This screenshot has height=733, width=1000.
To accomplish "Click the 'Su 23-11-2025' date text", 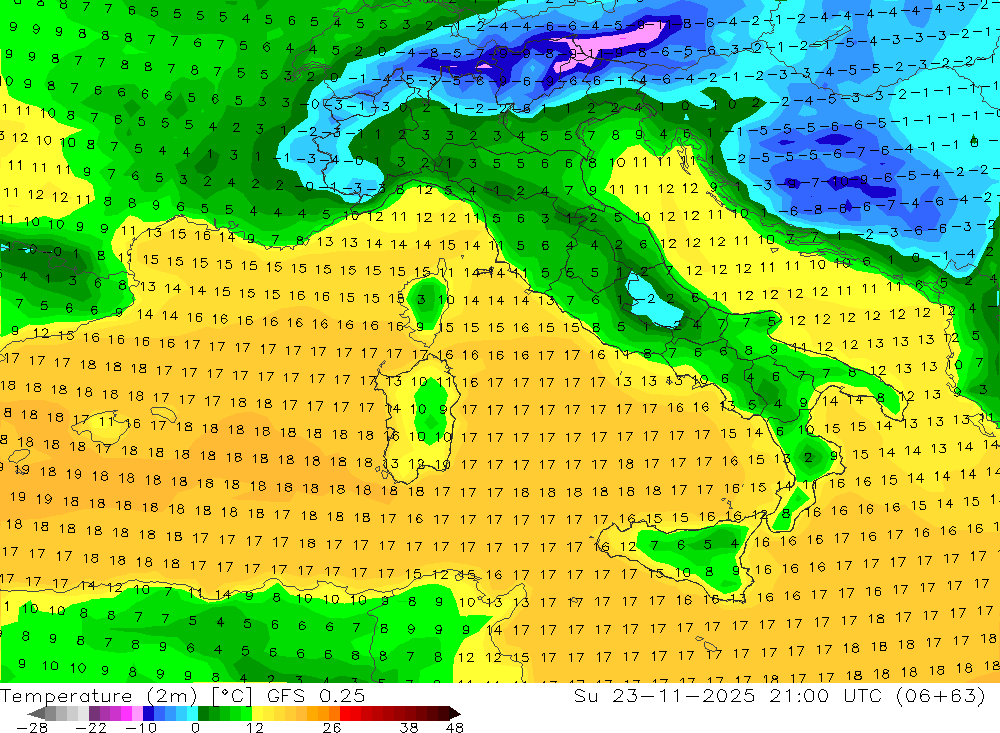I will coord(664,695).
